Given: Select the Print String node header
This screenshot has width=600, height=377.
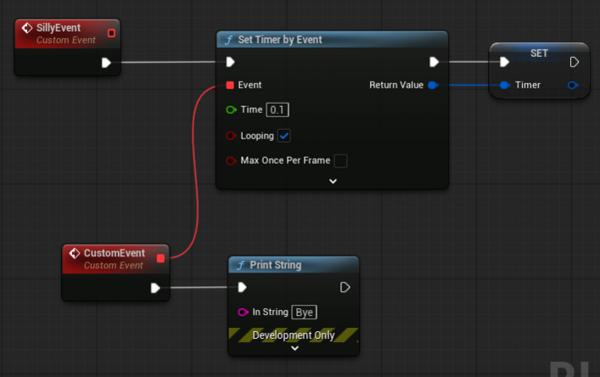Looking at the screenshot, I should [x=293, y=265].
